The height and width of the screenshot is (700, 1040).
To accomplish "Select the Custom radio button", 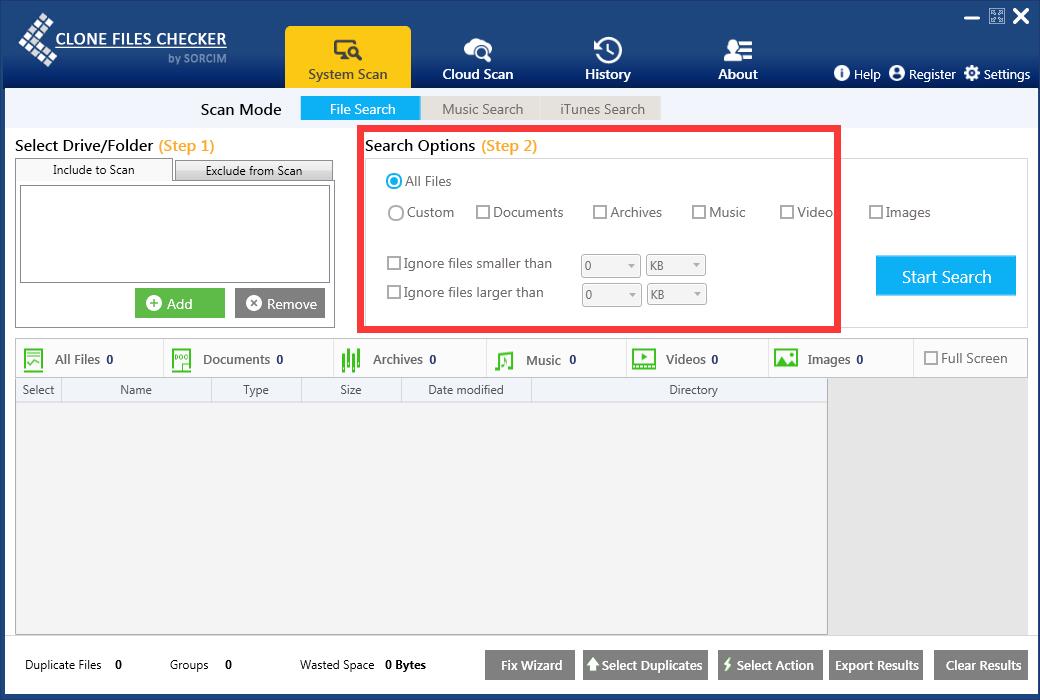I will (x=395, y=213).
